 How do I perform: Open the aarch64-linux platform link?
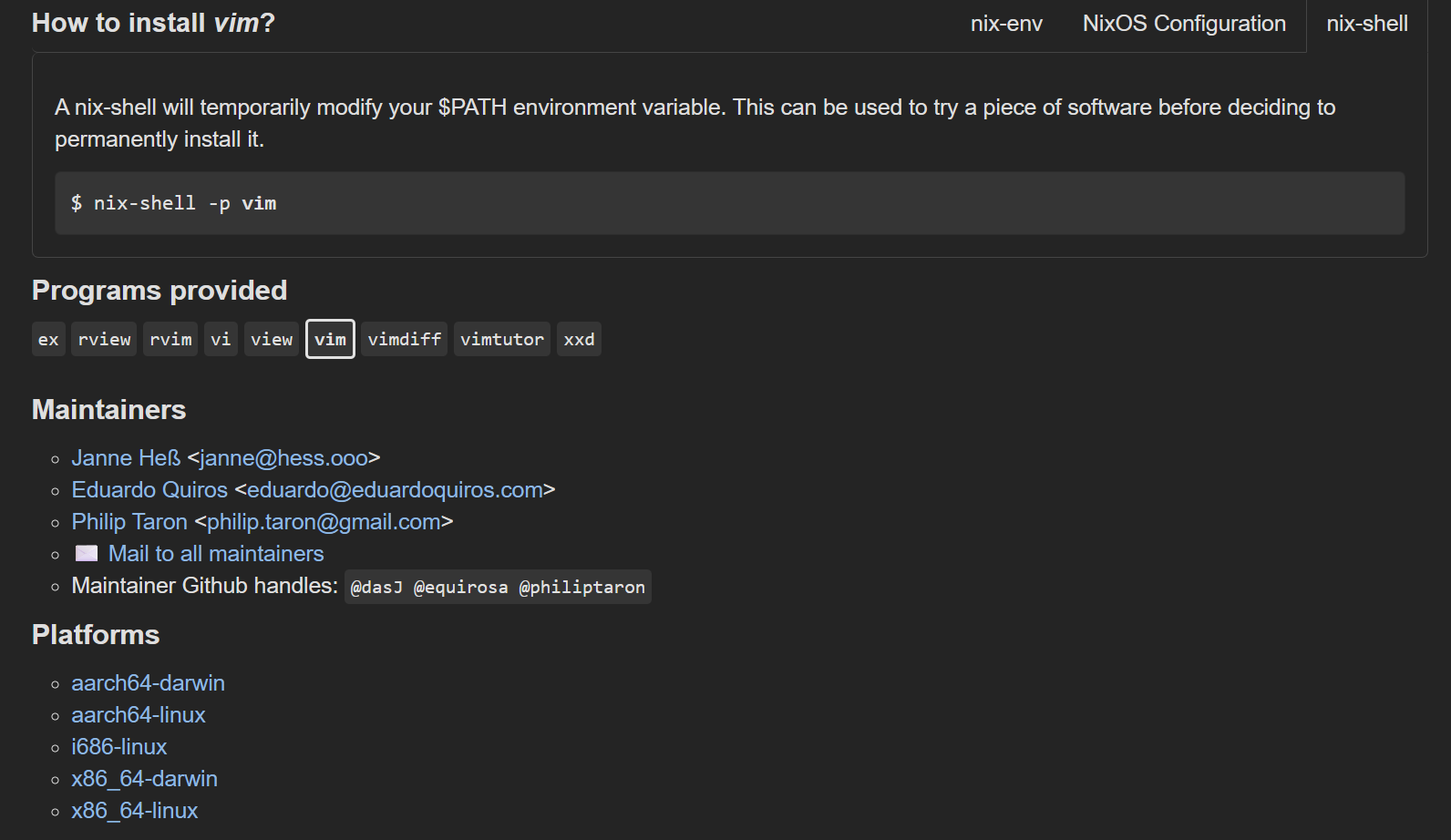(139, 714)
